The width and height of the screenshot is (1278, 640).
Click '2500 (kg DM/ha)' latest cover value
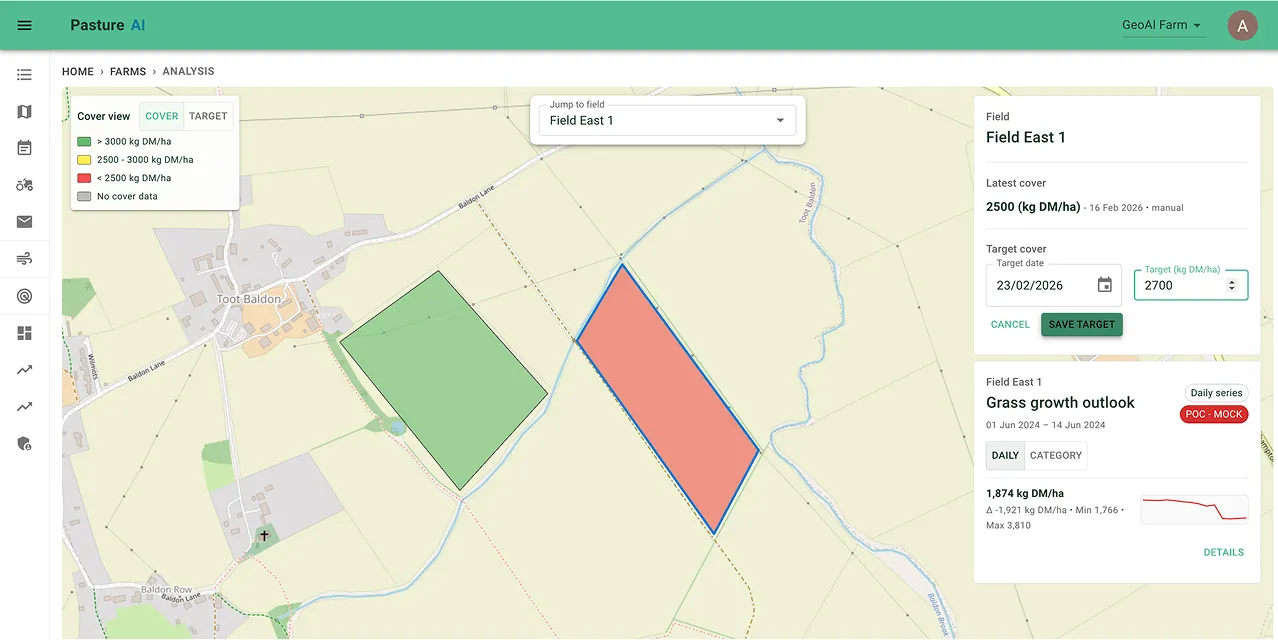[x=1033, y=207]
